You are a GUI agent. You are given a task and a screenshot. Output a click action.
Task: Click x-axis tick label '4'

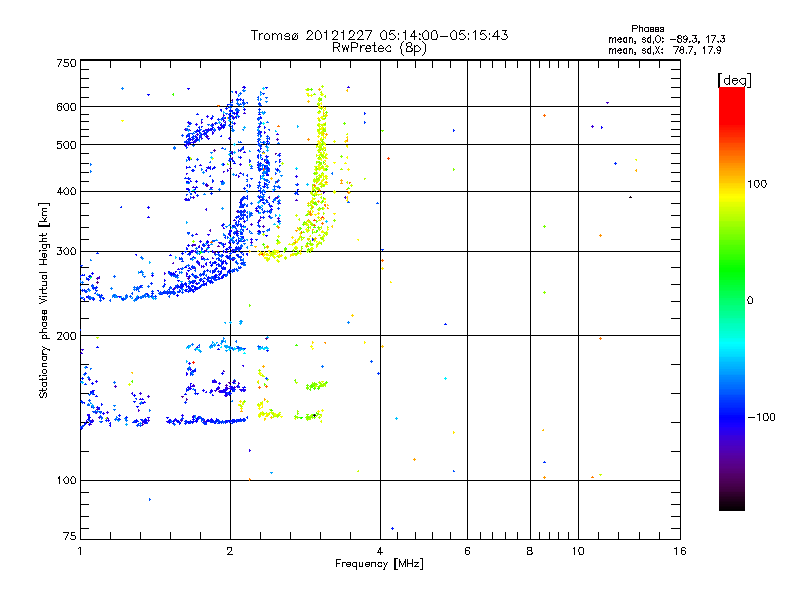pos(380,551)
